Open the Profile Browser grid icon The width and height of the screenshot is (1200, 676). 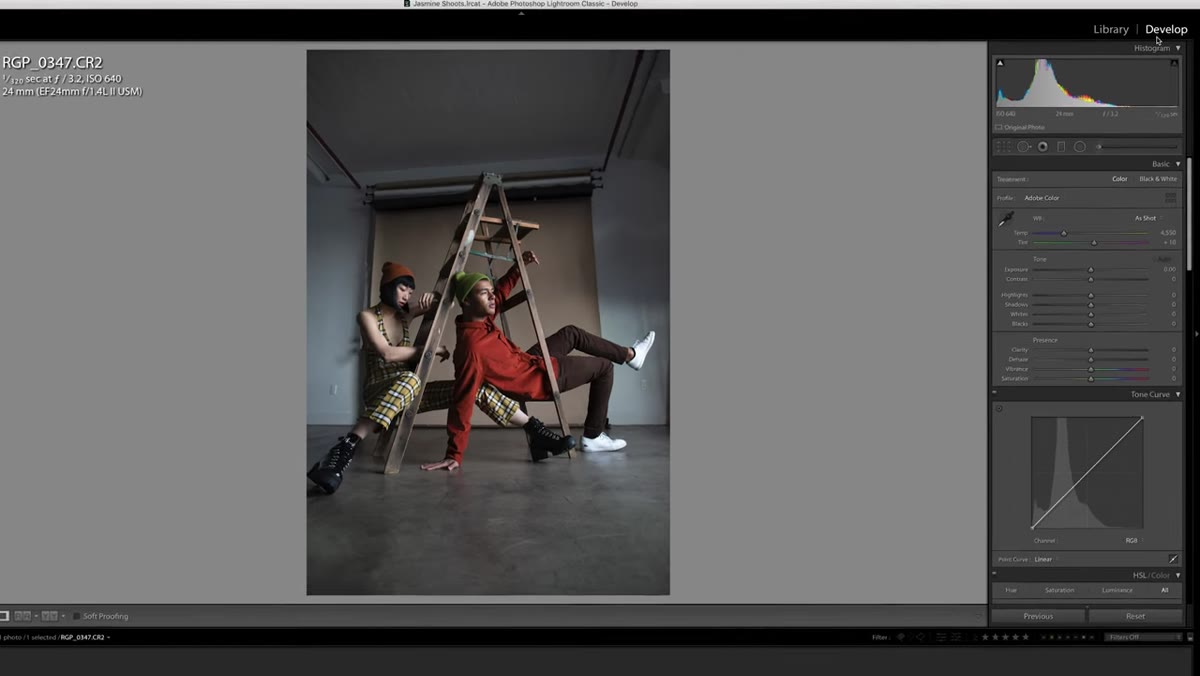(x=1170, y=198)
